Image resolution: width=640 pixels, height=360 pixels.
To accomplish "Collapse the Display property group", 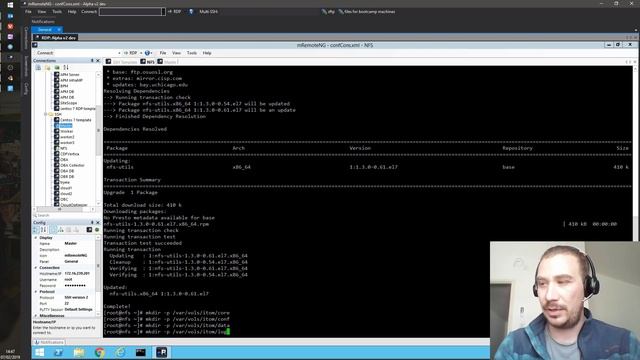I will coord(36,238).
